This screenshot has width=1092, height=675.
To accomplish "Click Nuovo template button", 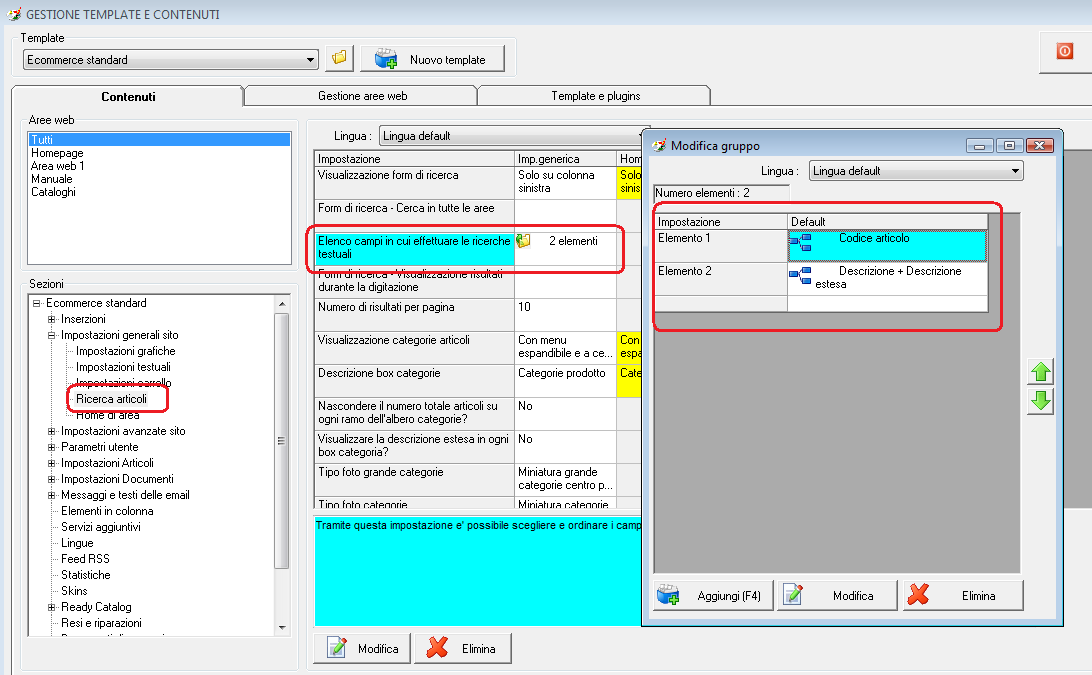I will pyautogui.click(x=432, y=59).
